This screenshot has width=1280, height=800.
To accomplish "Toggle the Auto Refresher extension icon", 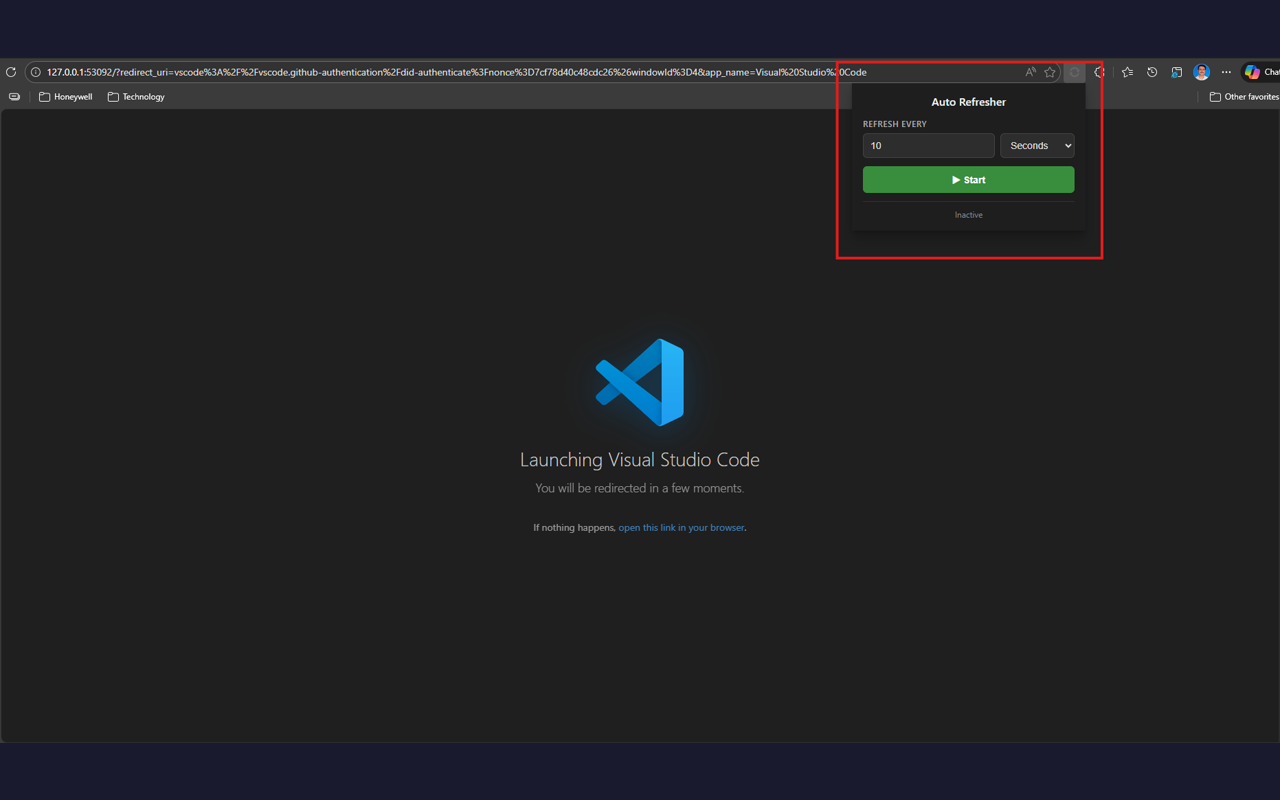I will [1074, 72].
